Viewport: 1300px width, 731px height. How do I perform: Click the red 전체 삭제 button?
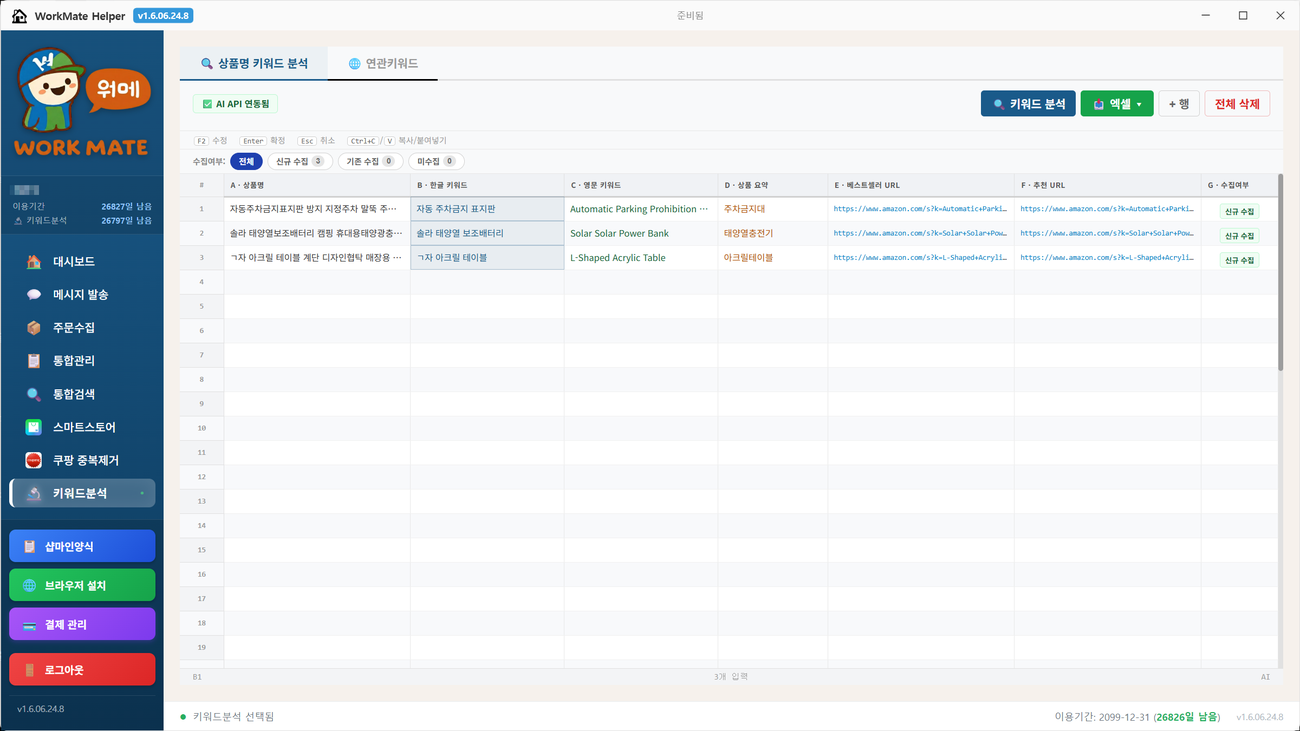tap(1237, 104)
